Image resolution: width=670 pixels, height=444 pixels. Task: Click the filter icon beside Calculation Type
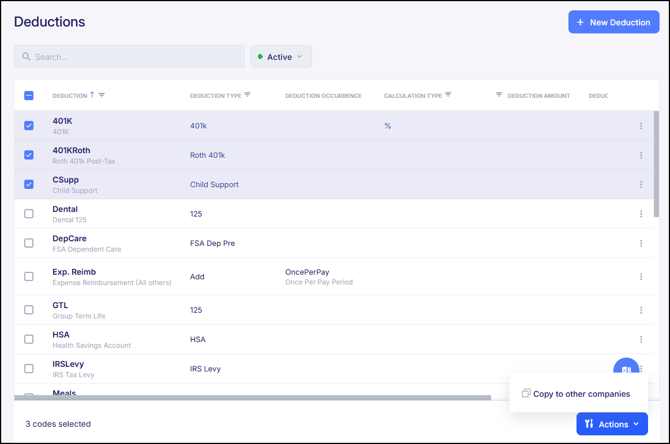pyautogui.click(x=448, y=95)
